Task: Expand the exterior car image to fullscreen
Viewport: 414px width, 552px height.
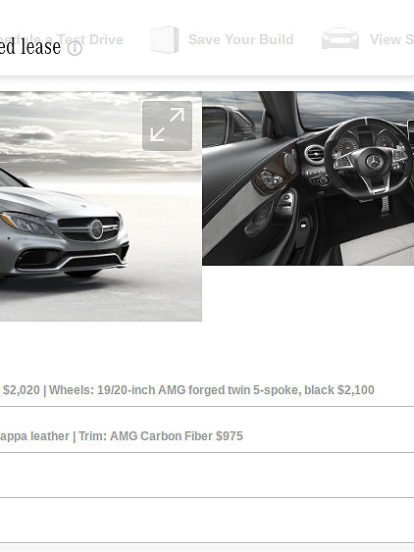Action: coord(167,126)
